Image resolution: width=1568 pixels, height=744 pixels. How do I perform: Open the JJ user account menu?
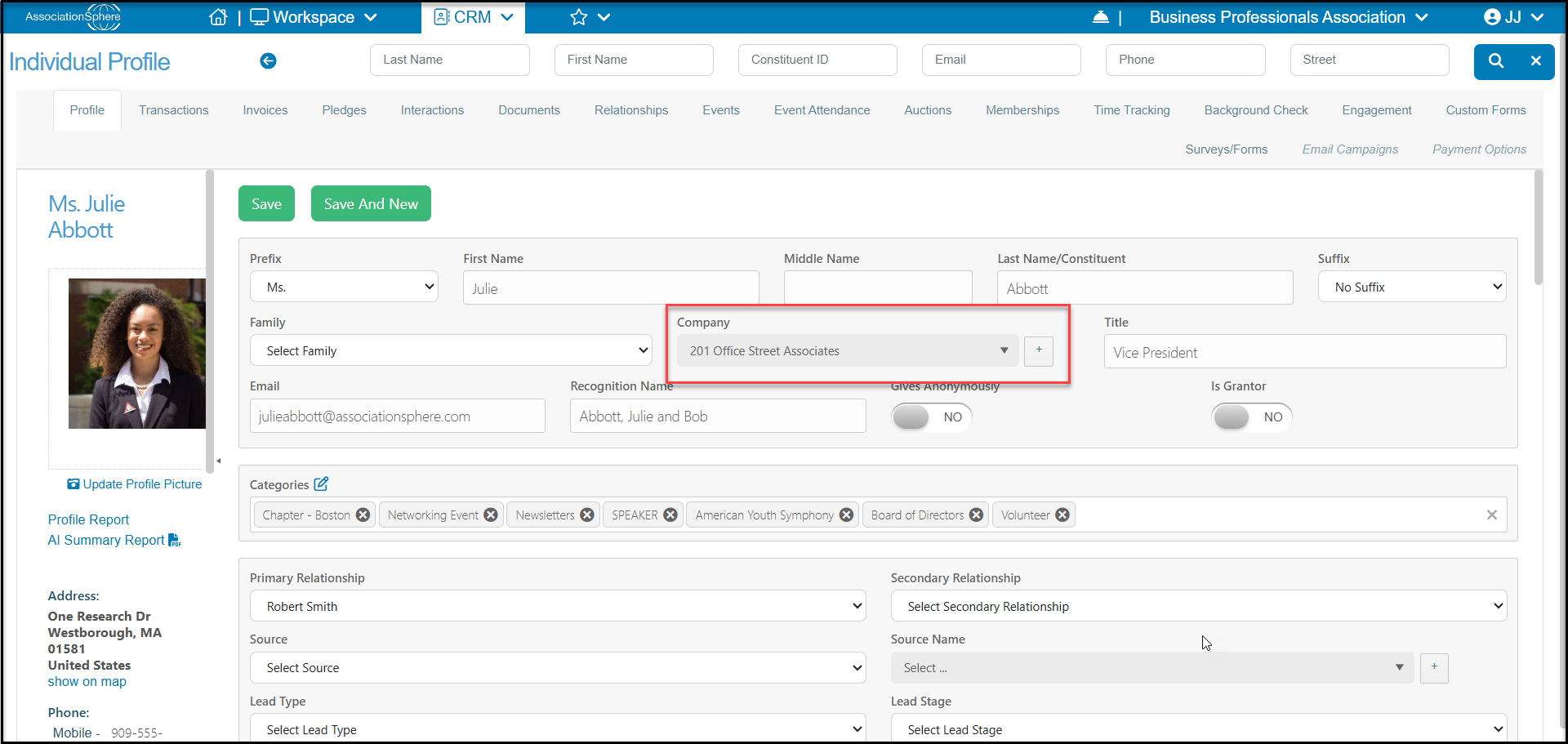[1513, 17]
